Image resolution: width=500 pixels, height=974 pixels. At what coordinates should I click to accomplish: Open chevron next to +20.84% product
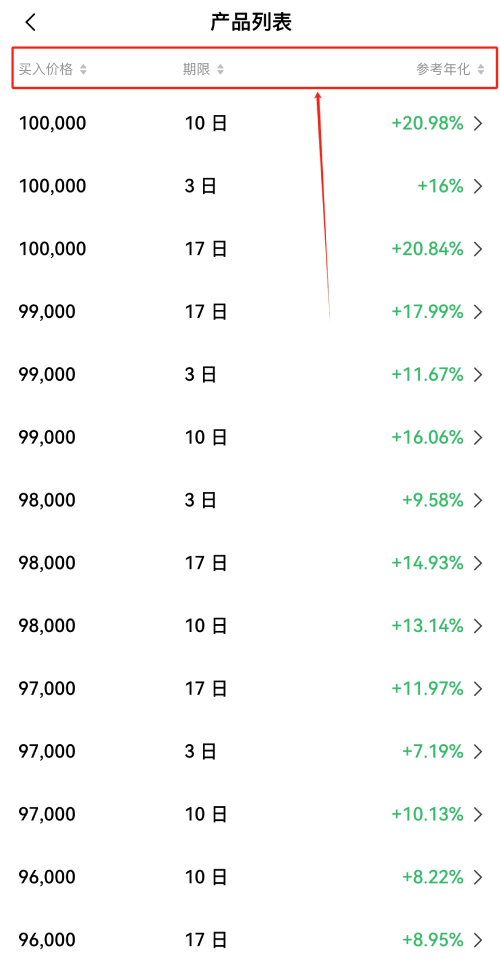click(478, 249)
